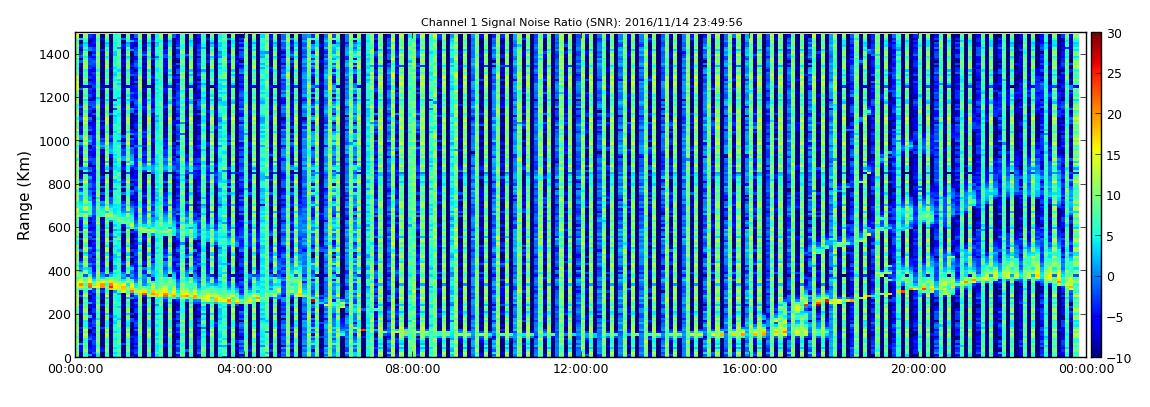Screen dimensions: 1150x407
Task: Click the 200 tick on the range axis
Action: (x=59, y=315)
